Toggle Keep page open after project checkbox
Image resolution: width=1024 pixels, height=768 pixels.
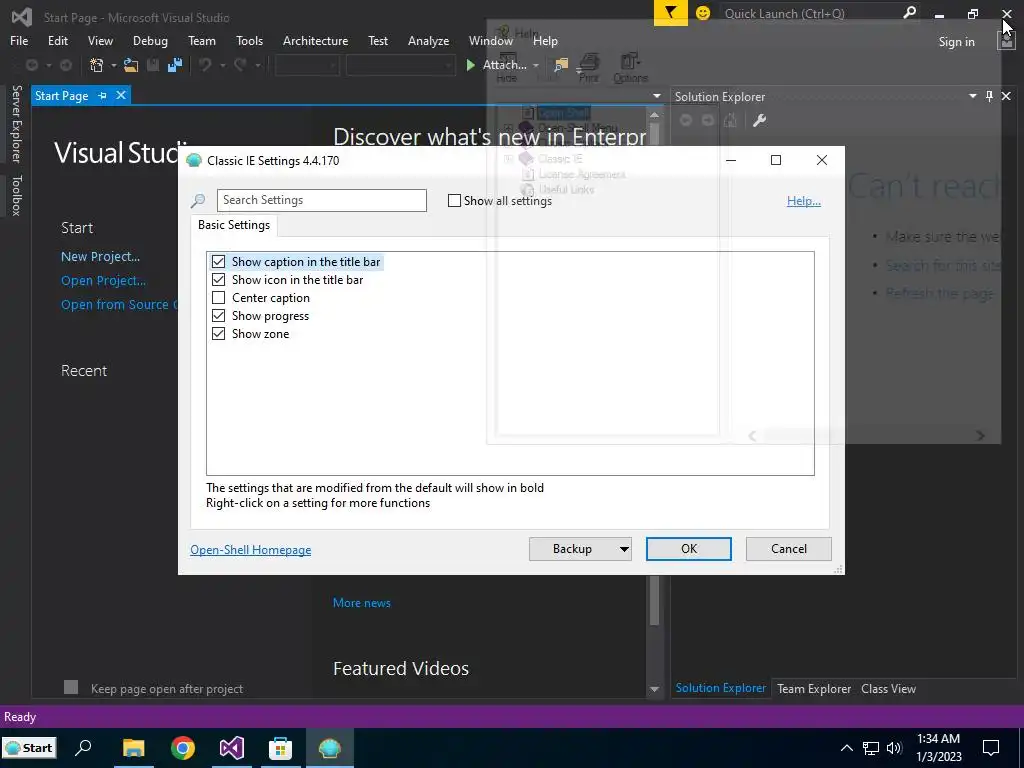[71, 687]
